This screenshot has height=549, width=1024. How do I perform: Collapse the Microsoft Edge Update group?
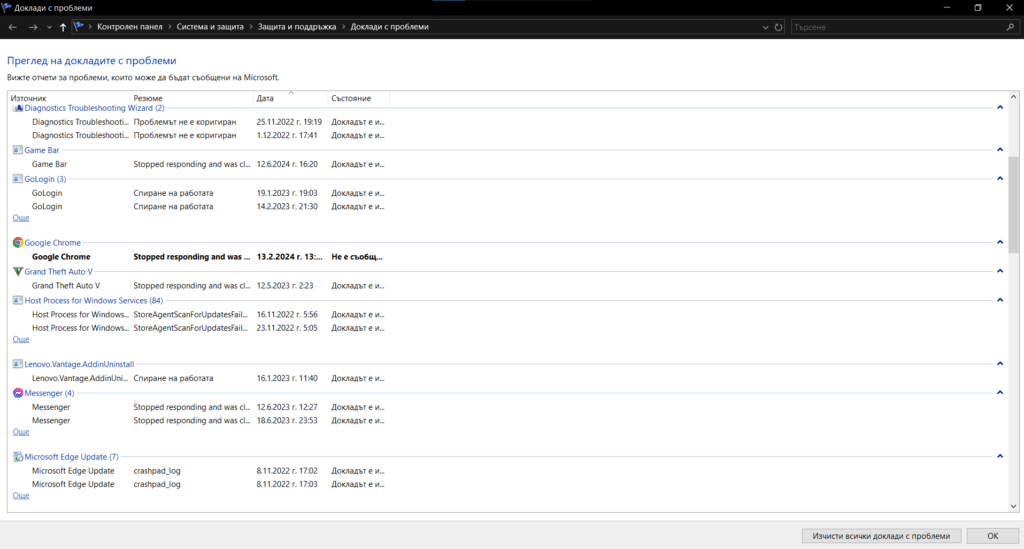click(1000, 456)
